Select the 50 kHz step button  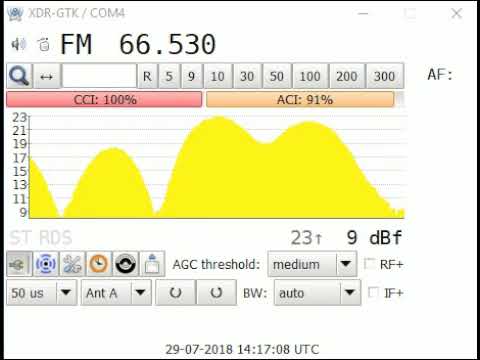[x=276, y=76]
